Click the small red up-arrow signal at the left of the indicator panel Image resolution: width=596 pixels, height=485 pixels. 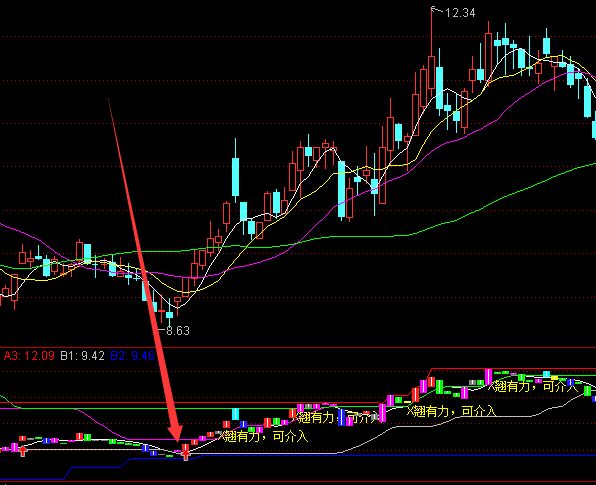[23, 452]
